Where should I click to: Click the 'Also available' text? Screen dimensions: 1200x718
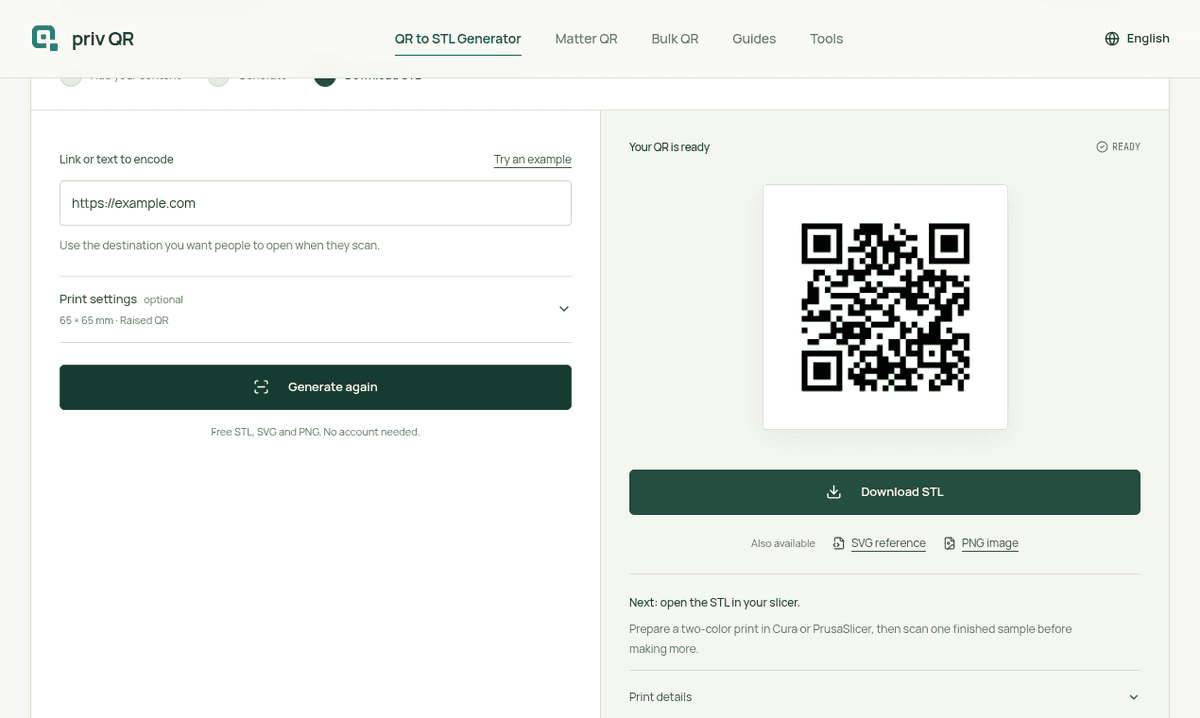(x=783, y=543)
